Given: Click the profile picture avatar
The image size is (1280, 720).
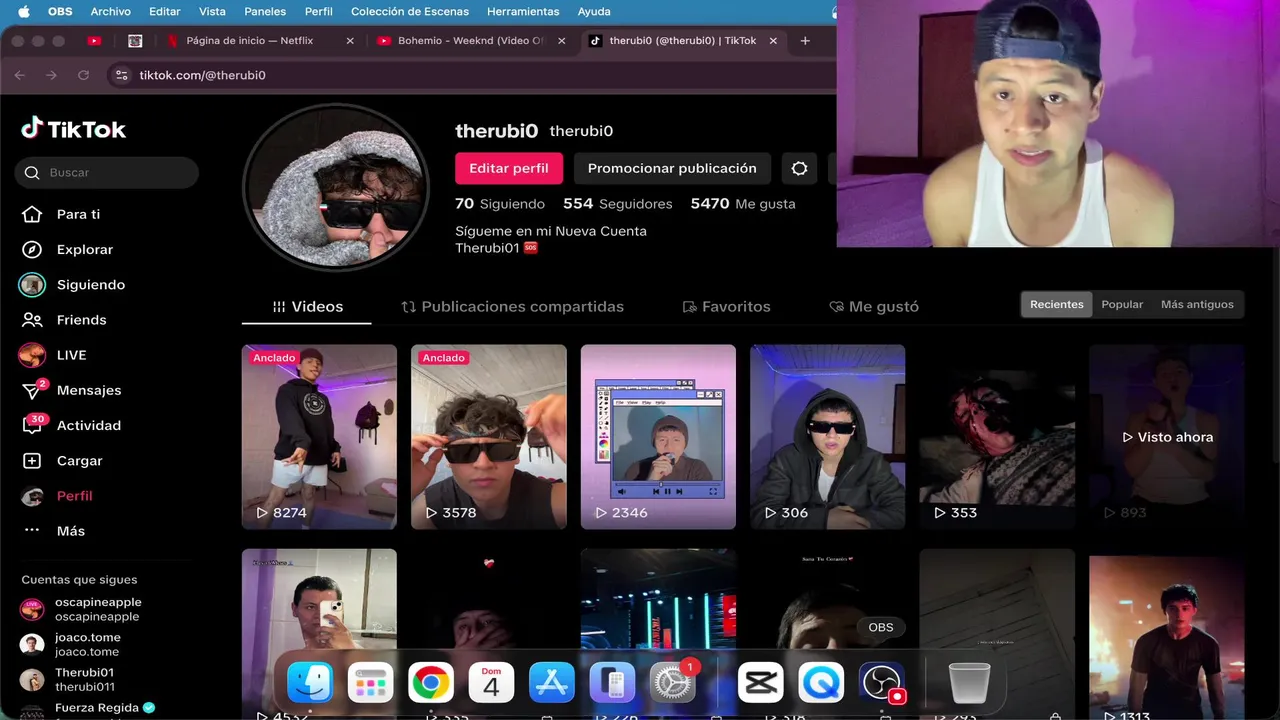Looking at the screenshot, I should click(336, 187).
